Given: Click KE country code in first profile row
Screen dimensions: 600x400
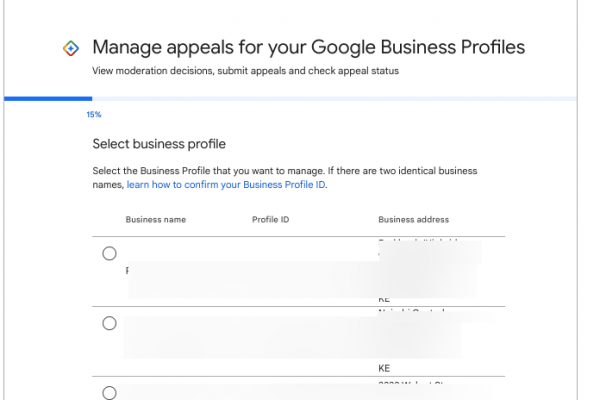Looking at the screenshot, I should 384,298.
